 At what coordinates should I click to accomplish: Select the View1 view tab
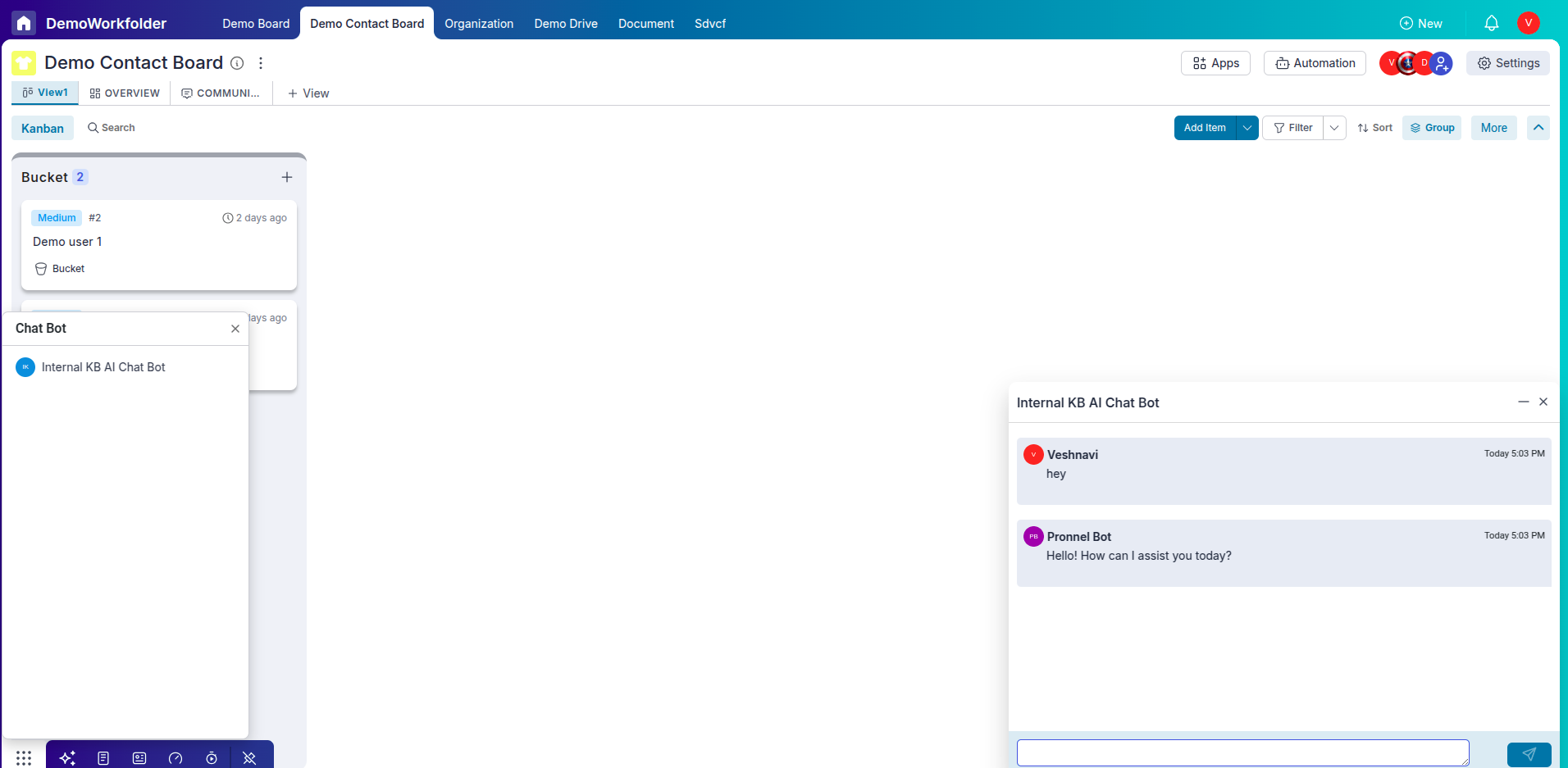45,93
